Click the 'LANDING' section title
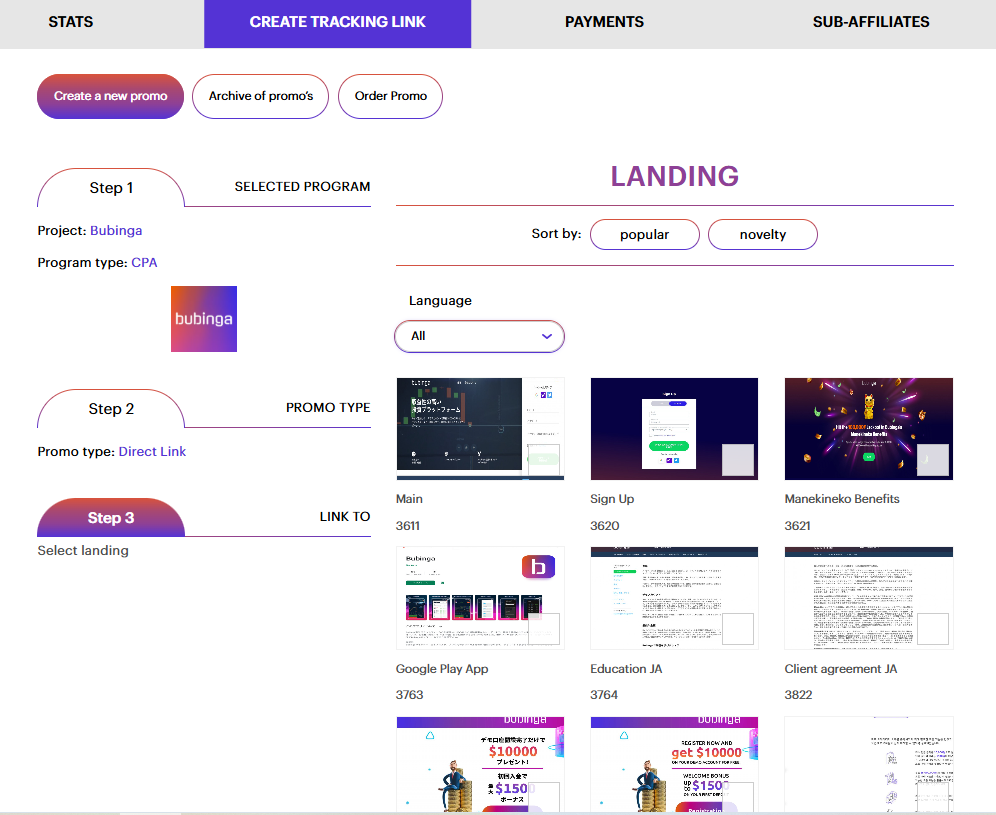The width and height of the screenshot is (996, 815). [675, 177]
